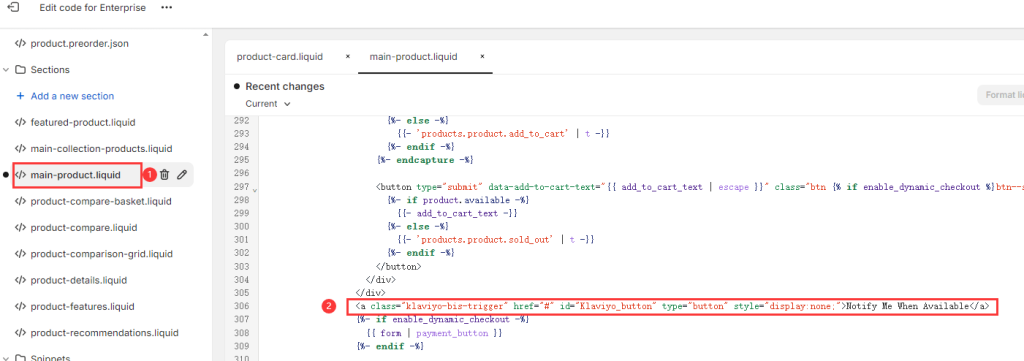The height and width of the screenshot is (361, 1024).
Task: Open featured-product.liquid file
Action: (83, 122)
